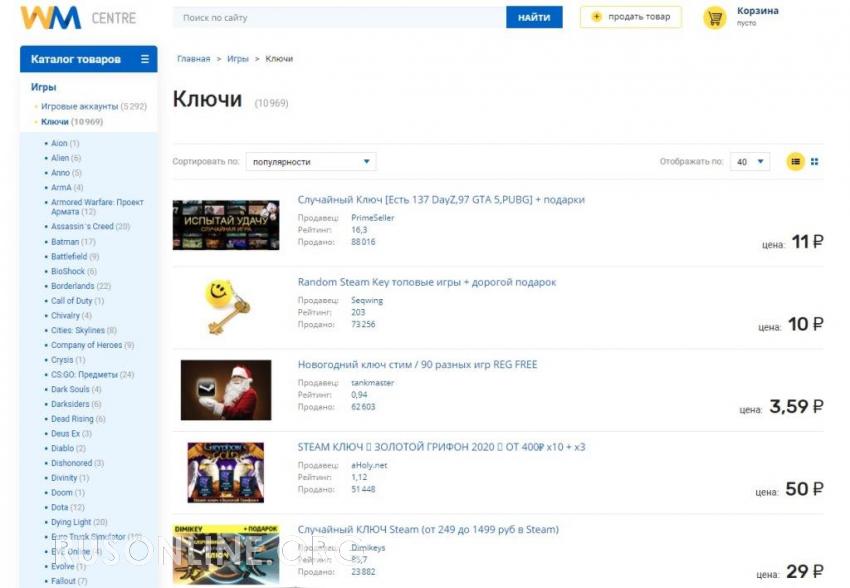Viewport: 850px width, 588px height.
Task: Open the Корзина cart link
Action: pos(757,11)
